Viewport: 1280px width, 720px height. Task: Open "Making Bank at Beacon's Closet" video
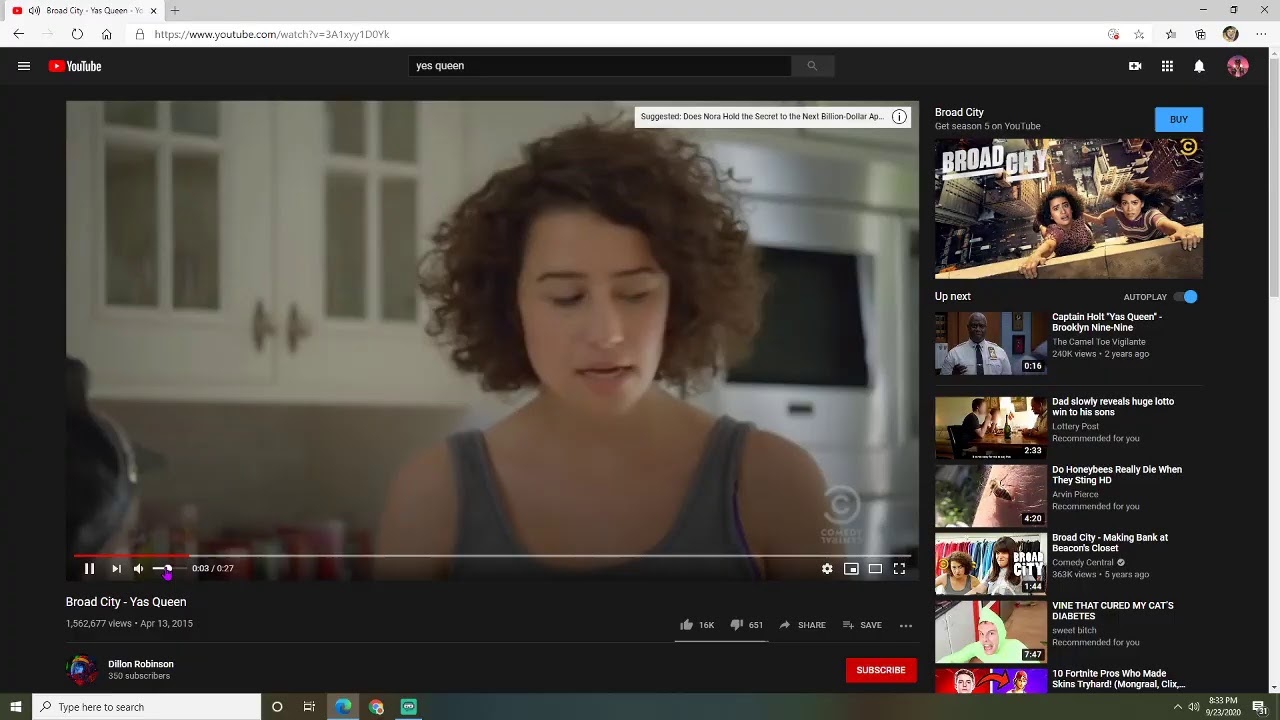(x=1110, y=543)
